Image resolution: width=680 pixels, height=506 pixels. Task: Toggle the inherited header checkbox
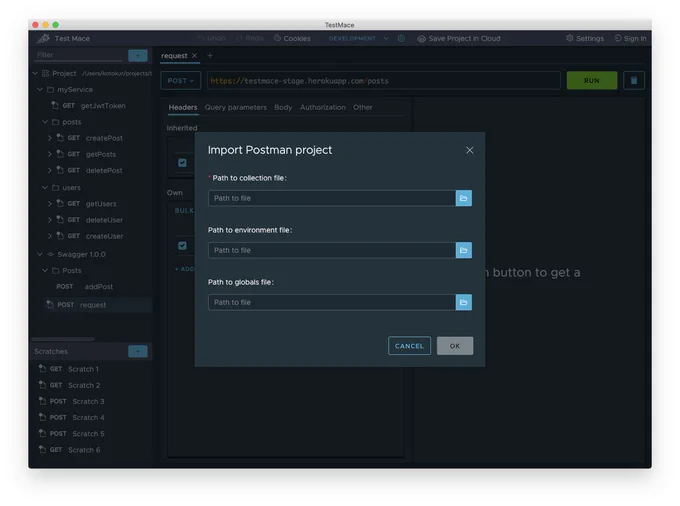(183, 163)
